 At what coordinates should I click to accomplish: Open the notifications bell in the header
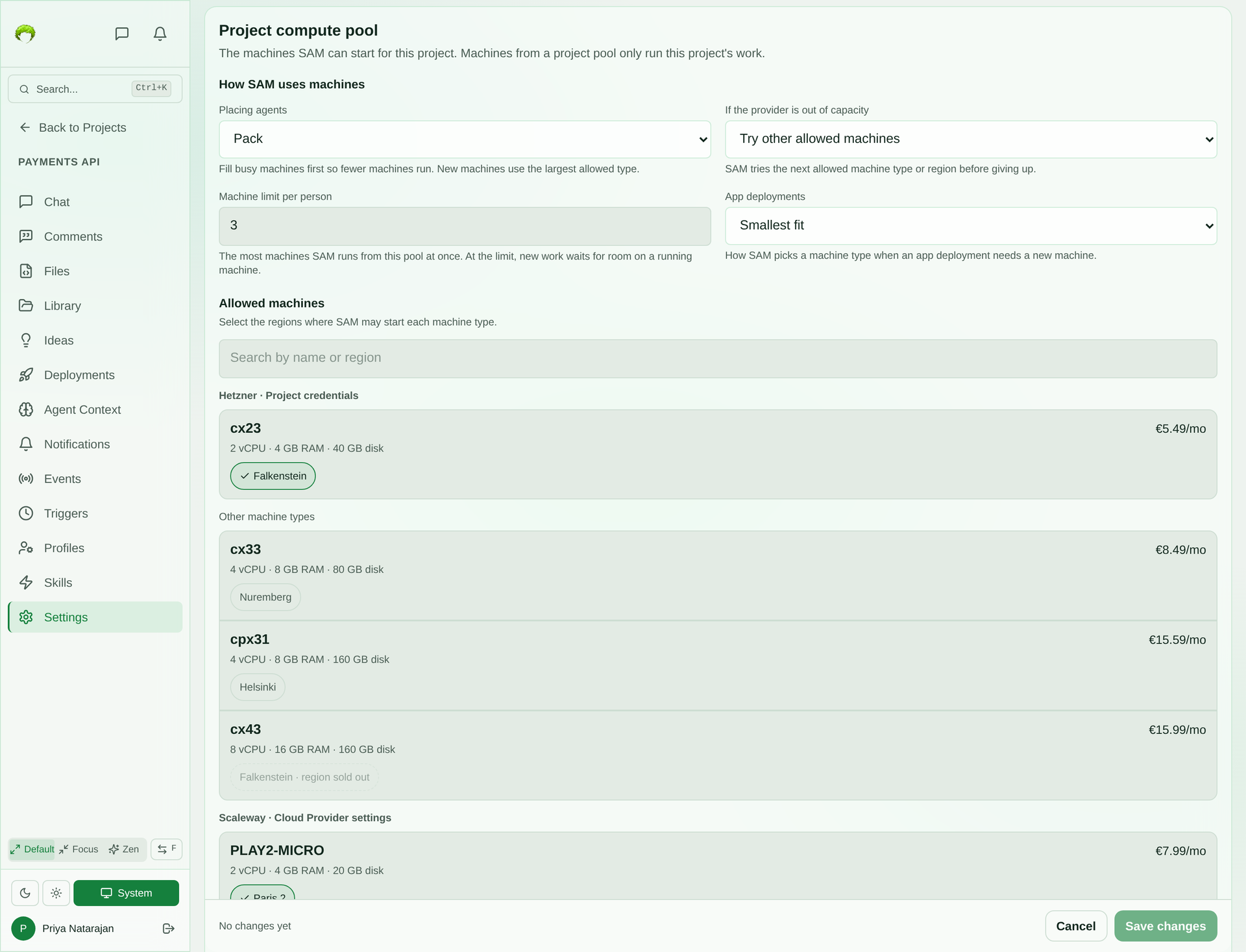click(160, 34)
